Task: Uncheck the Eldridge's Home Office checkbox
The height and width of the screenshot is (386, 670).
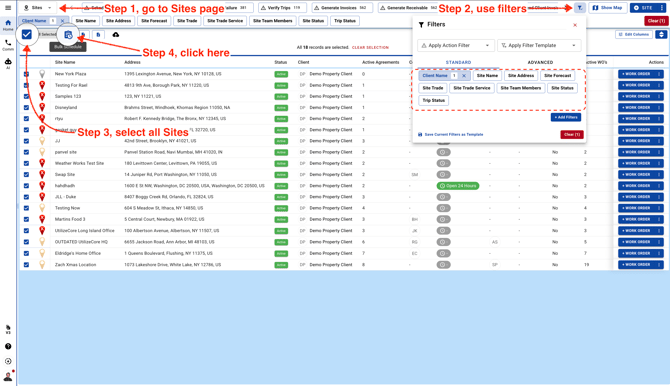Action: click(26, 253)
